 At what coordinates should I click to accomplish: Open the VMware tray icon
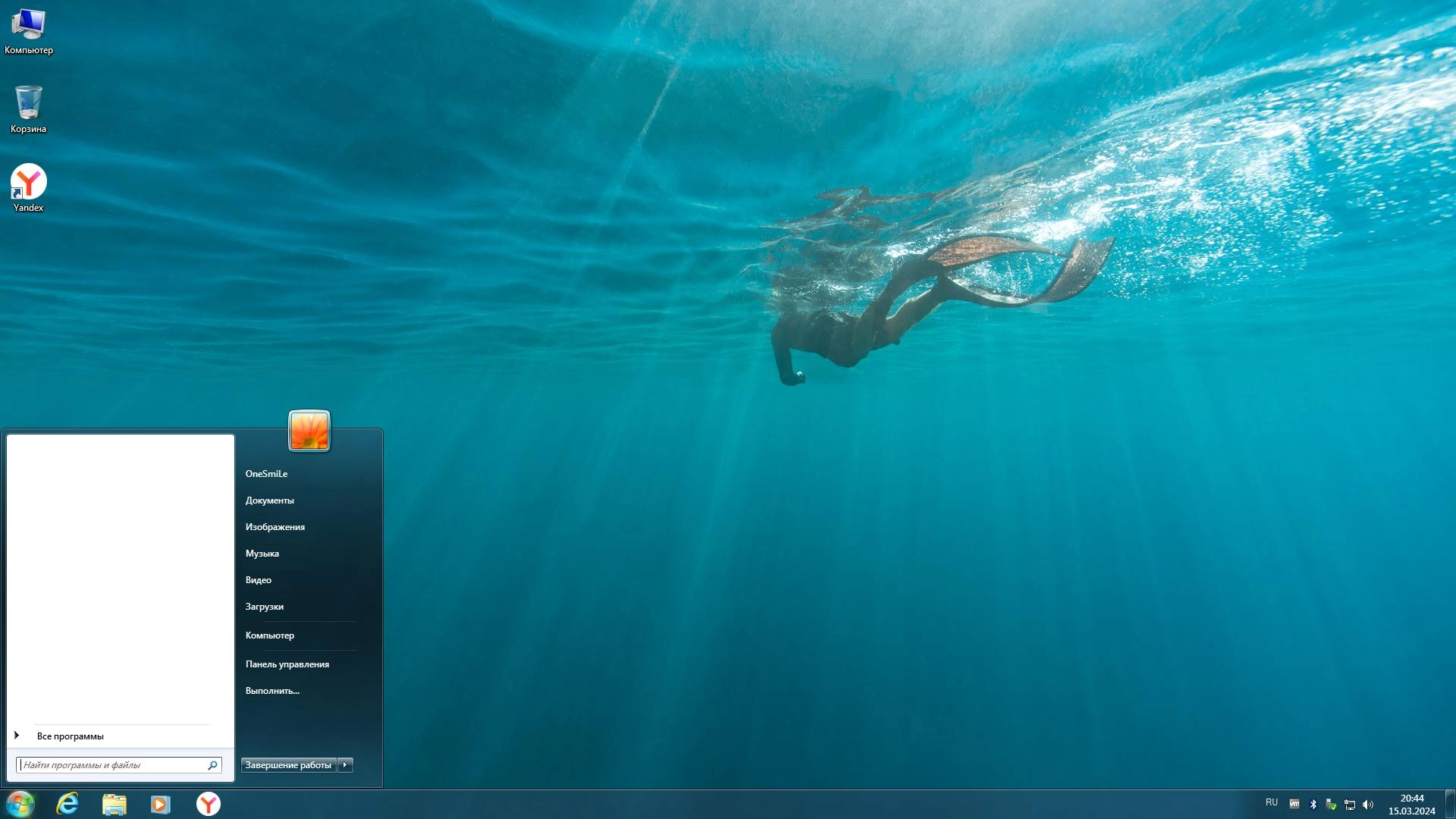click(x=1294, y=804)
